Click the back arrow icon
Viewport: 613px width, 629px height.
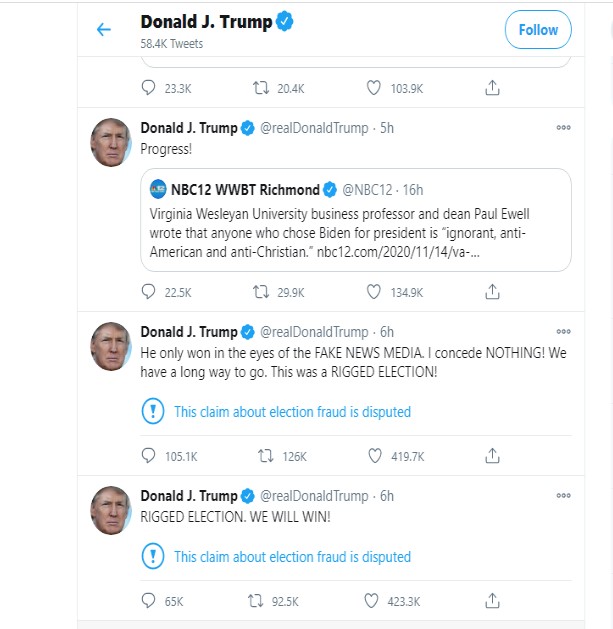coord(104,30)
